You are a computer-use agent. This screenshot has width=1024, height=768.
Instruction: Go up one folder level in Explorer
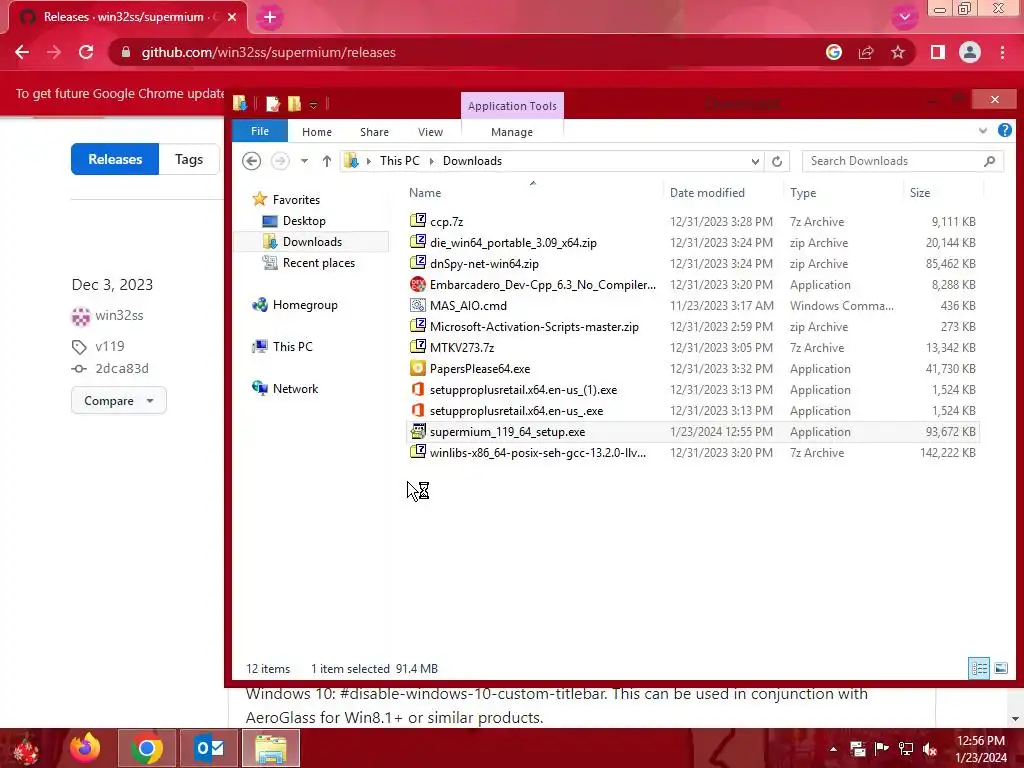click(327, 161)
